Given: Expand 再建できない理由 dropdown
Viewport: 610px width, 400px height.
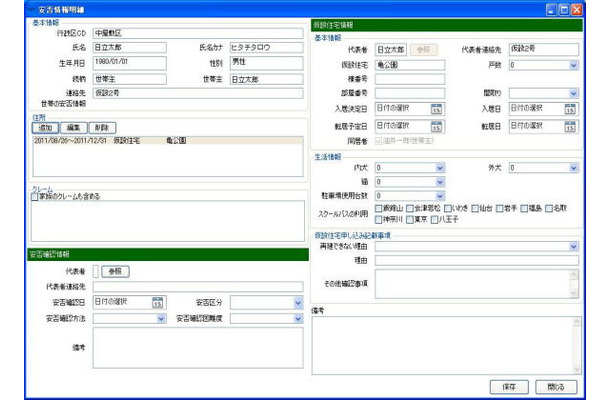Looking at the screenshot, I should coord(573,246).
